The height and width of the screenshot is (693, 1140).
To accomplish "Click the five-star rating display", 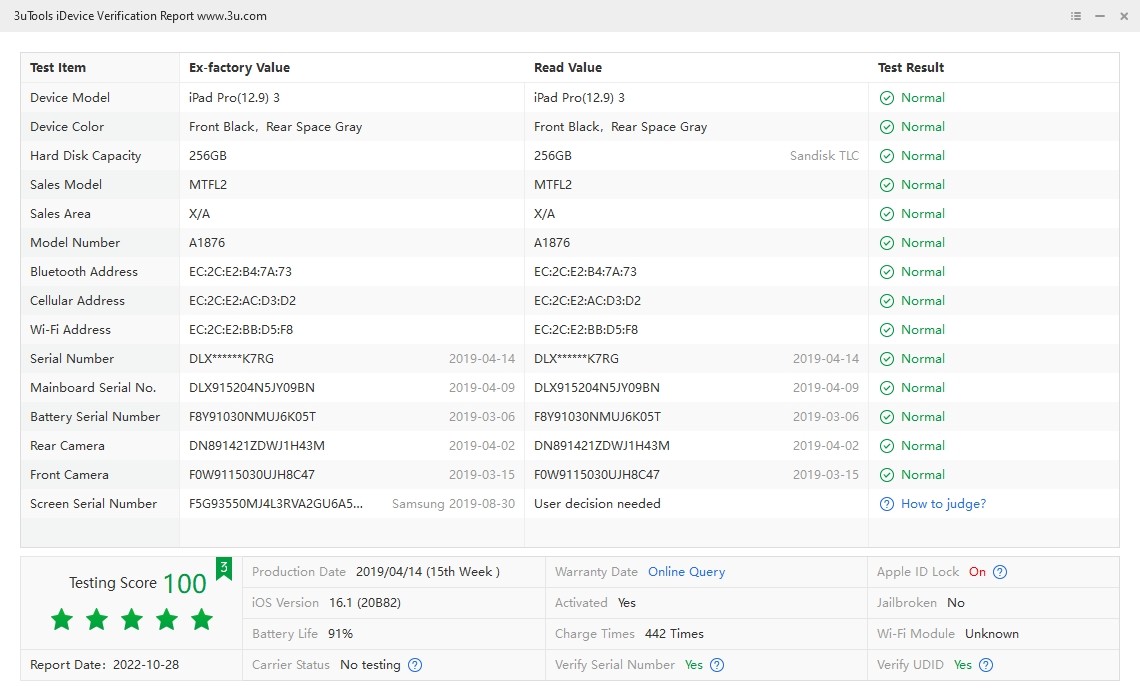I will (132, 620).
